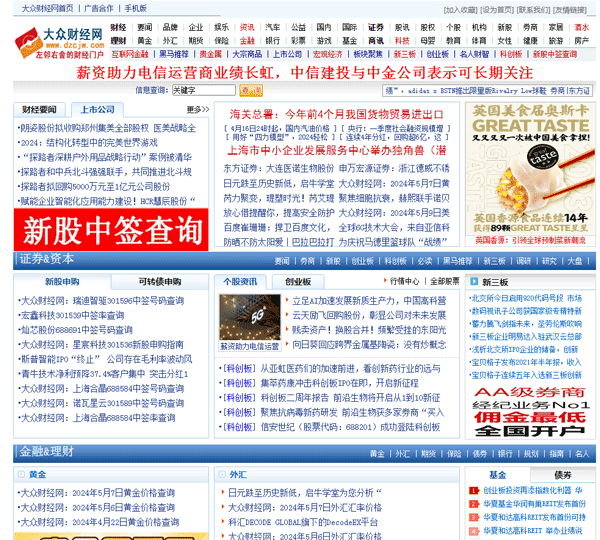Screen dimensions: 600x540
Task: View the 5G telecom news thumbnail
Action: [x=250, y=317]
